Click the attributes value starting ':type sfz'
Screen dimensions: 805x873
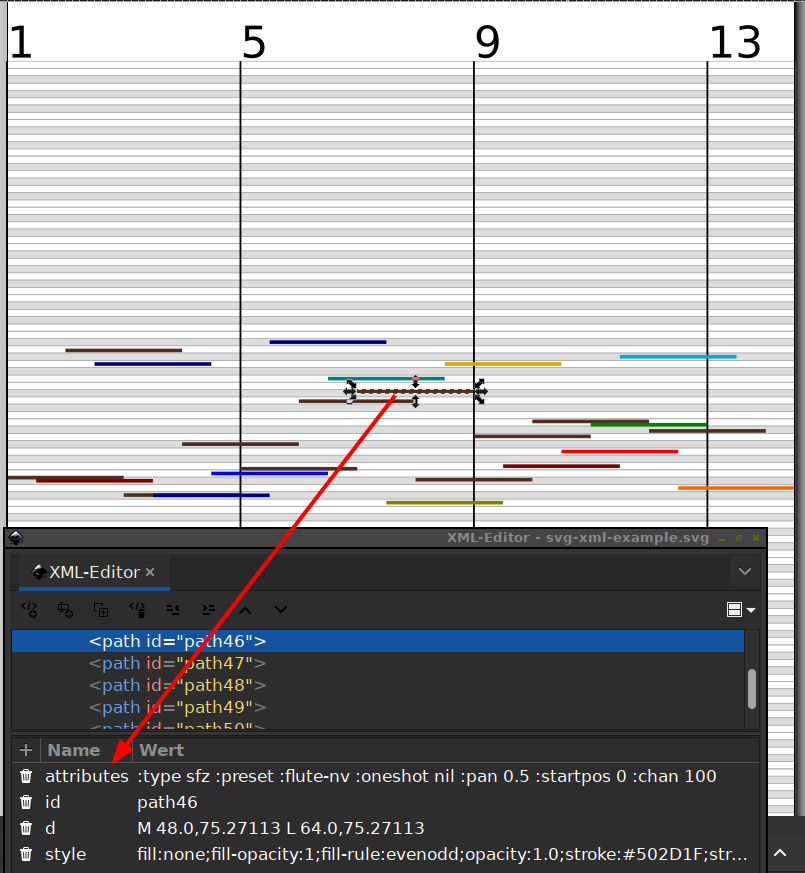426,776
